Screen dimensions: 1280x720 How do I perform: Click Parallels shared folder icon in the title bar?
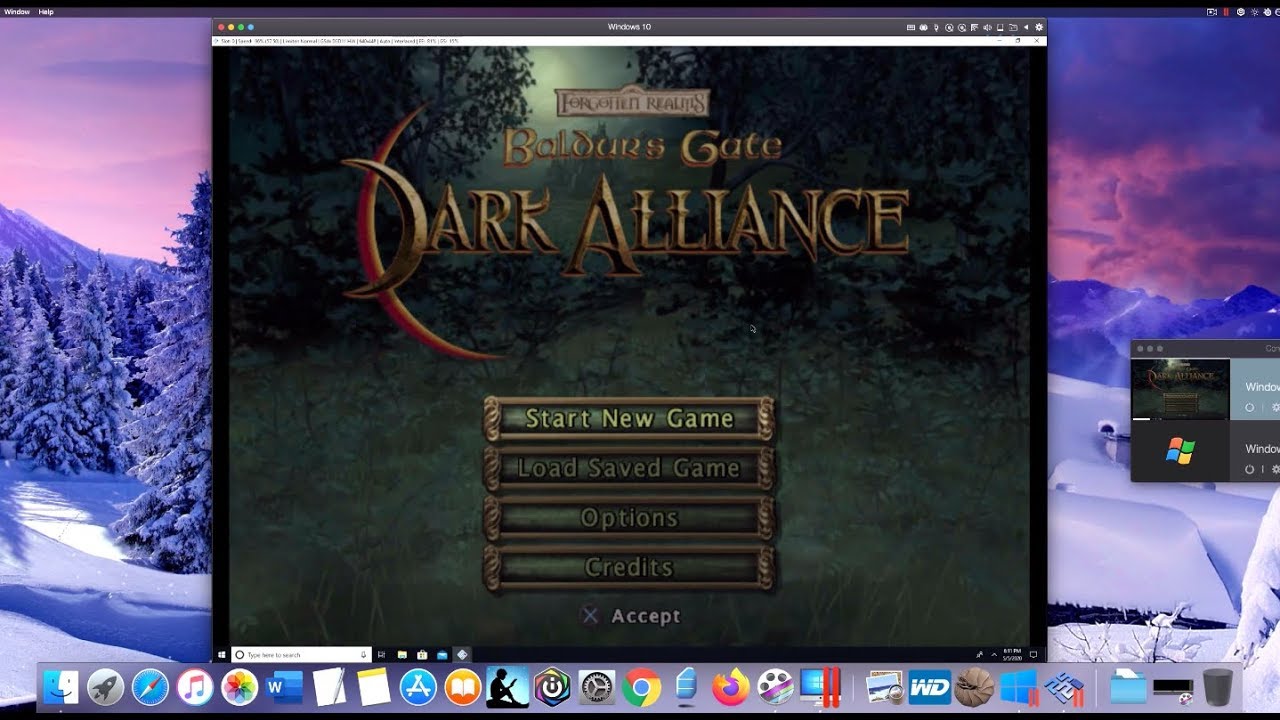1013,27
